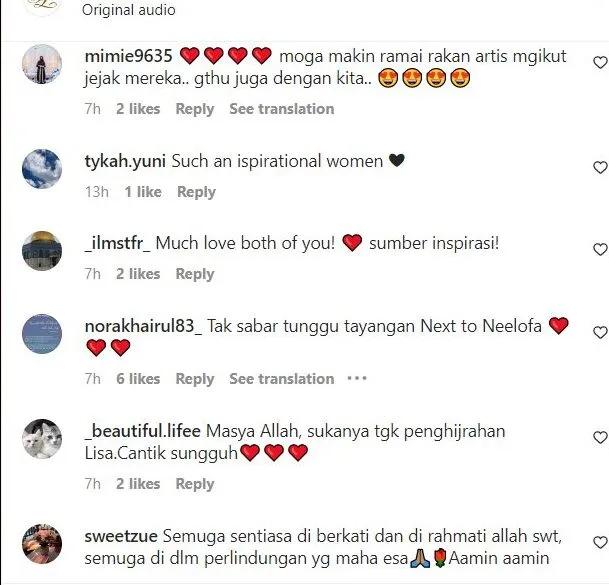Open sweetzue username profile

pyautogui.click(x=121, y=536)
